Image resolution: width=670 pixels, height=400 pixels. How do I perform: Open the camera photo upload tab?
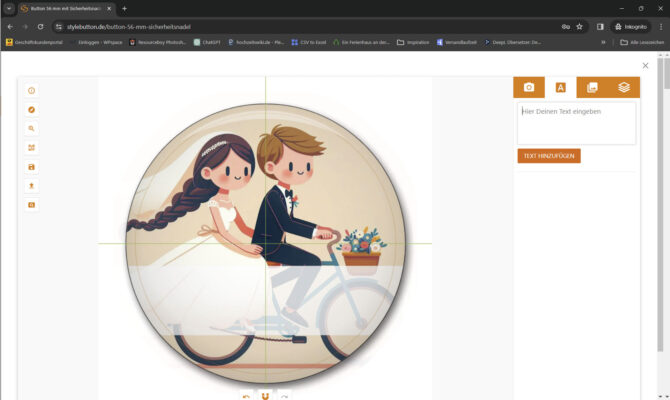(x=529, y=88)
